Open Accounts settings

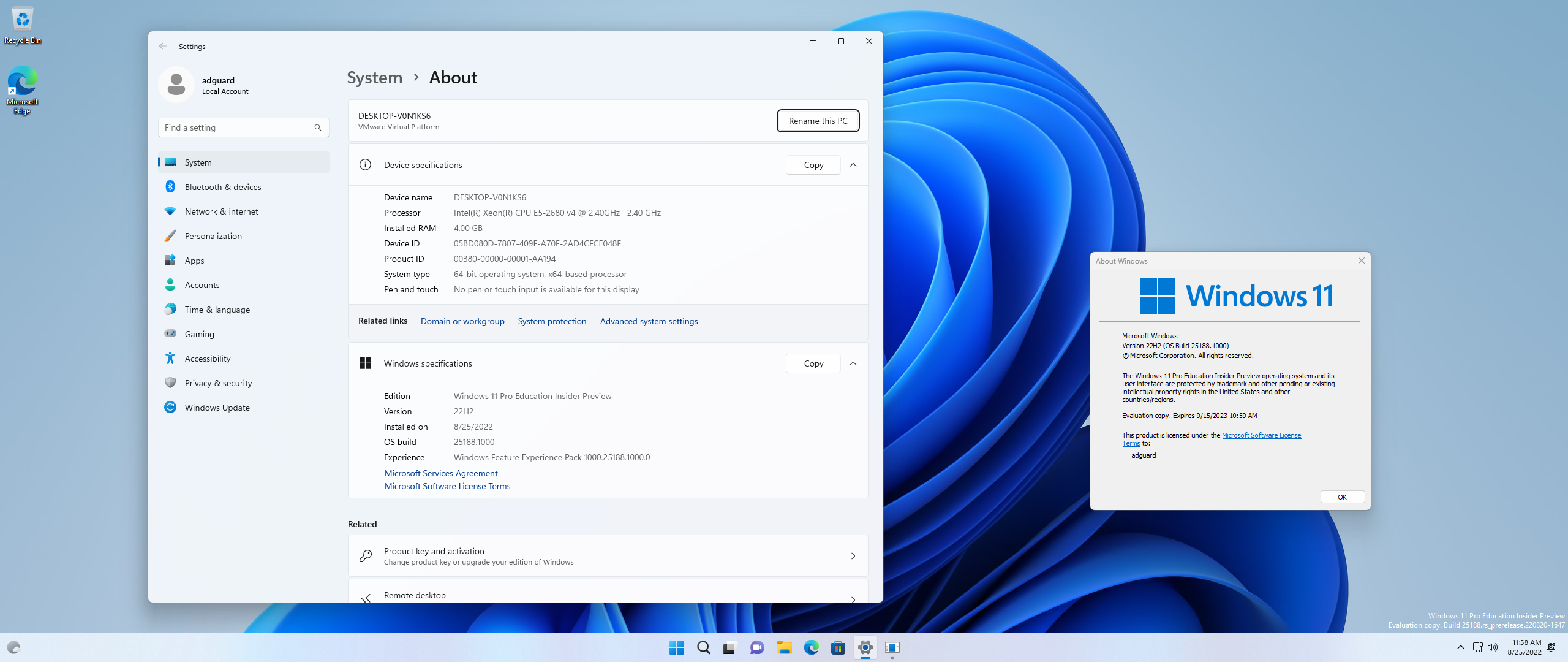(243, 285)
